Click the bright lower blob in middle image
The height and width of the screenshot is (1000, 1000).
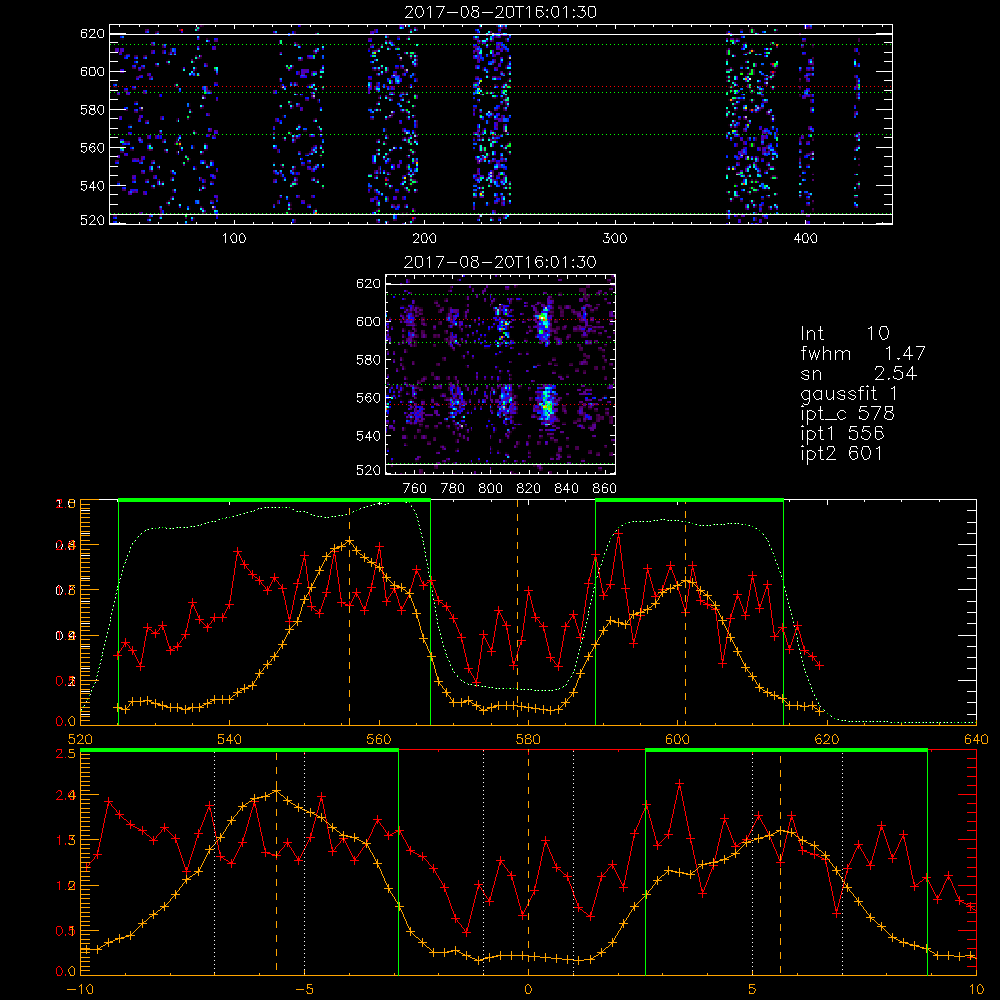[x=546, y=403]
